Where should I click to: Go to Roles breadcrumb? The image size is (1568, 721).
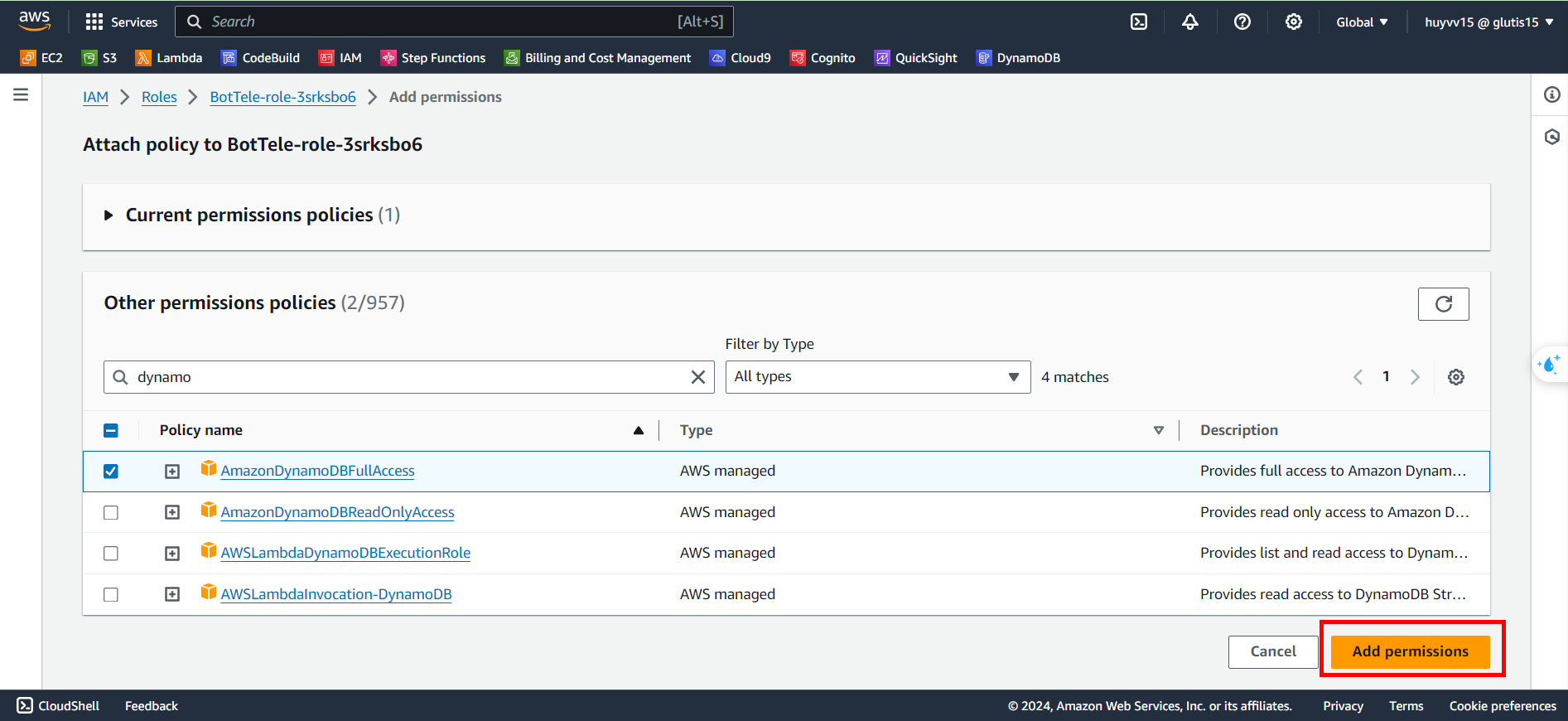click(x=159, y=97)
